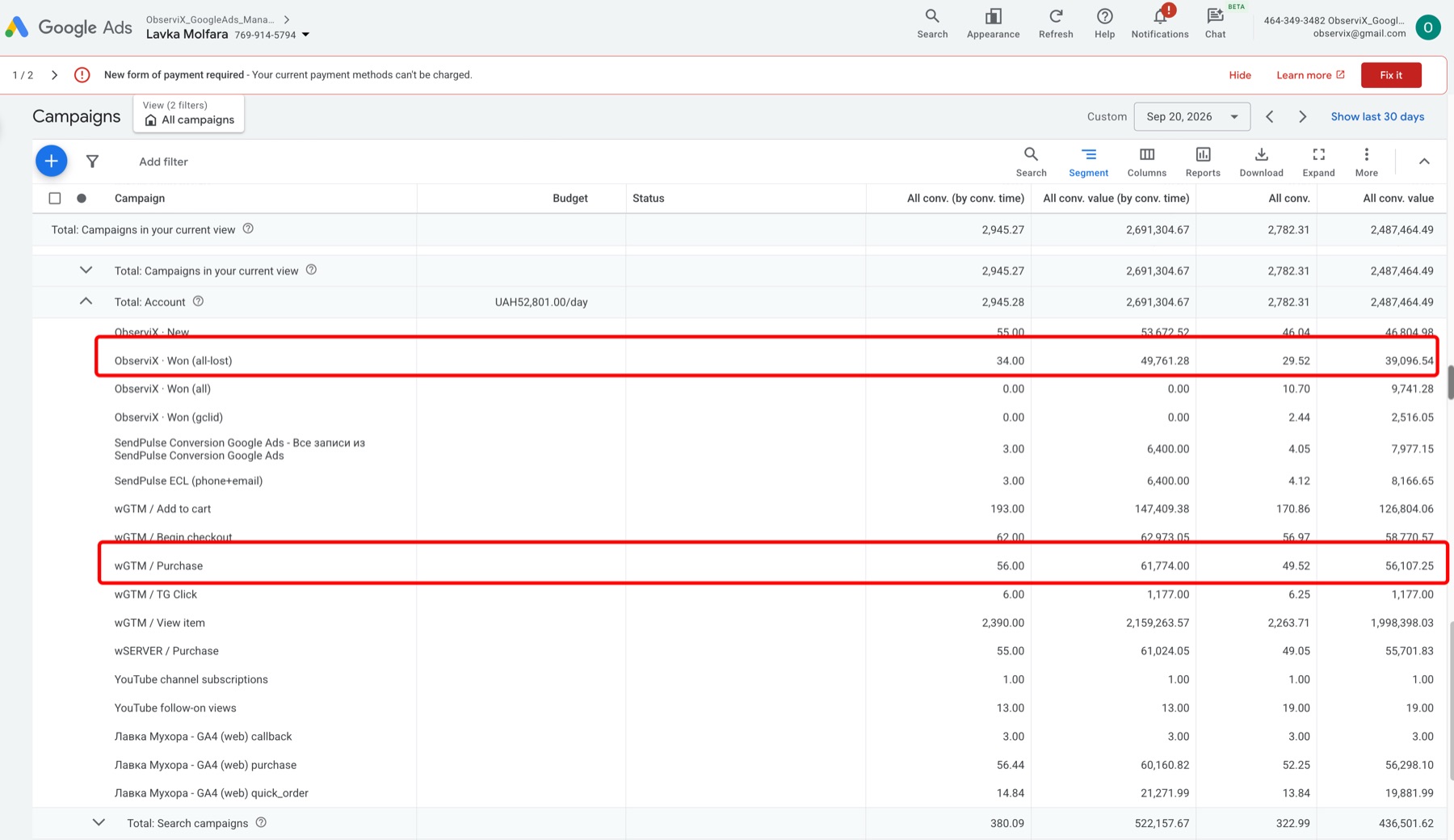1454x840 pixels.
Task: Click Show last 30 days
Action: pos(1377,116)
